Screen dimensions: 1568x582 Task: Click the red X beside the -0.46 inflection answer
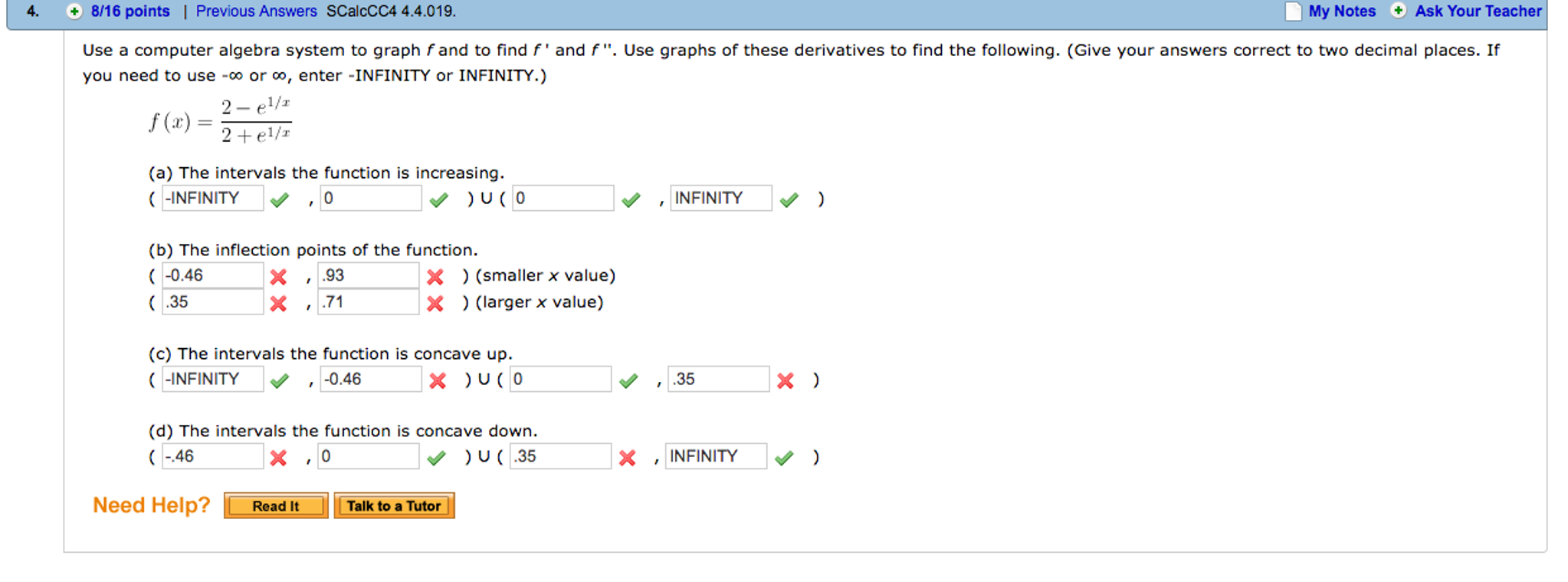(x=280, y=277)
